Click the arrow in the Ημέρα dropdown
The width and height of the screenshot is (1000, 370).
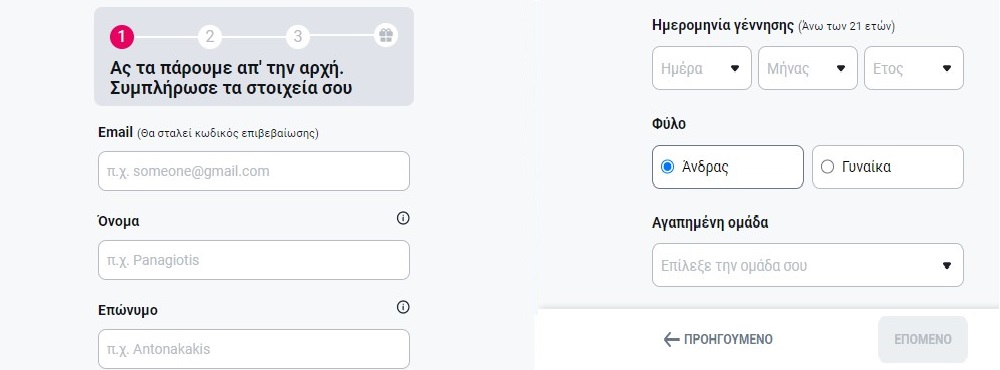click(x=735, y=68)
